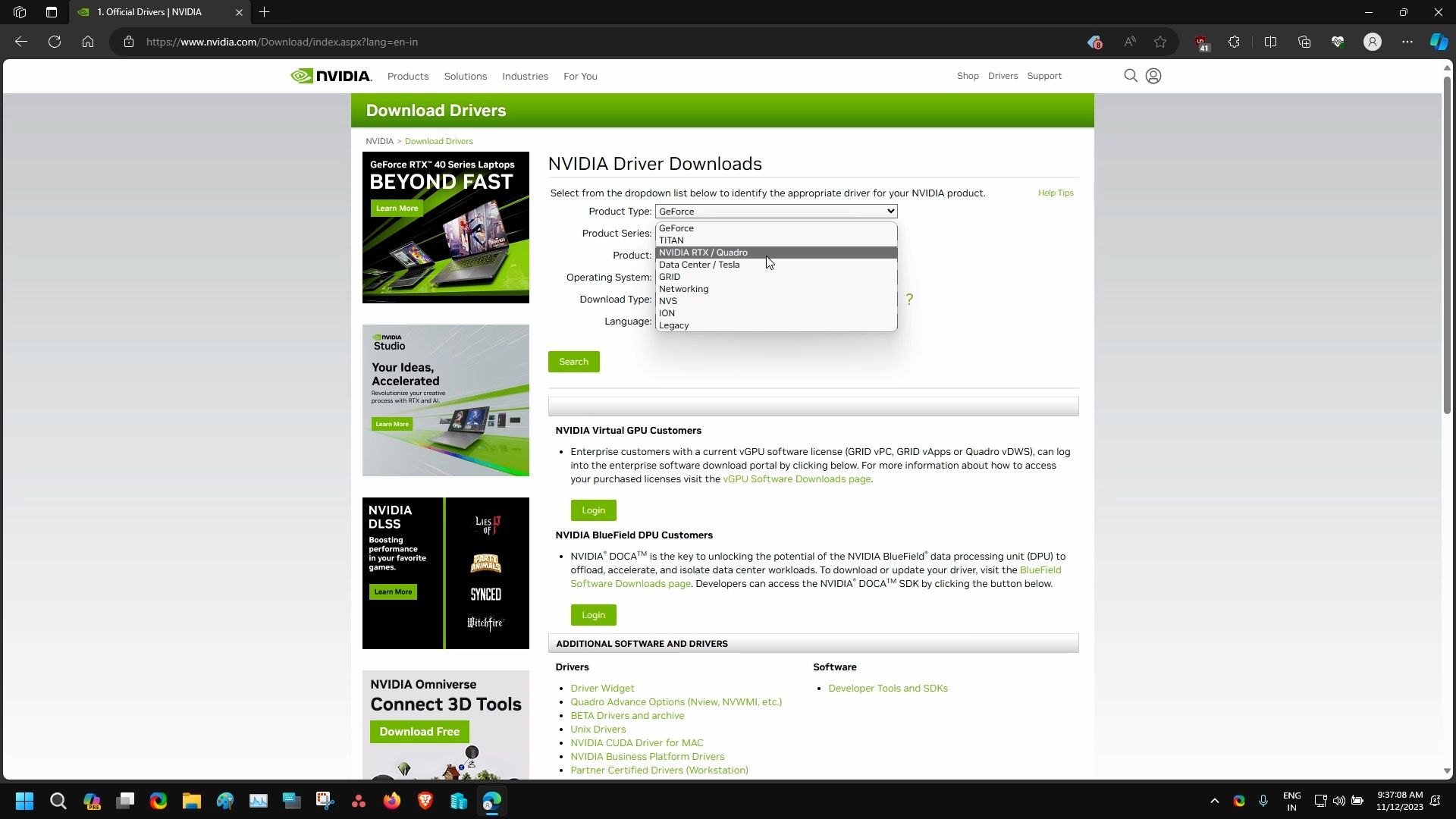This screenshot has width=1456, height=819.
Task: Click the page's vertical scrollbar thumb
Action: point(1446,243)
